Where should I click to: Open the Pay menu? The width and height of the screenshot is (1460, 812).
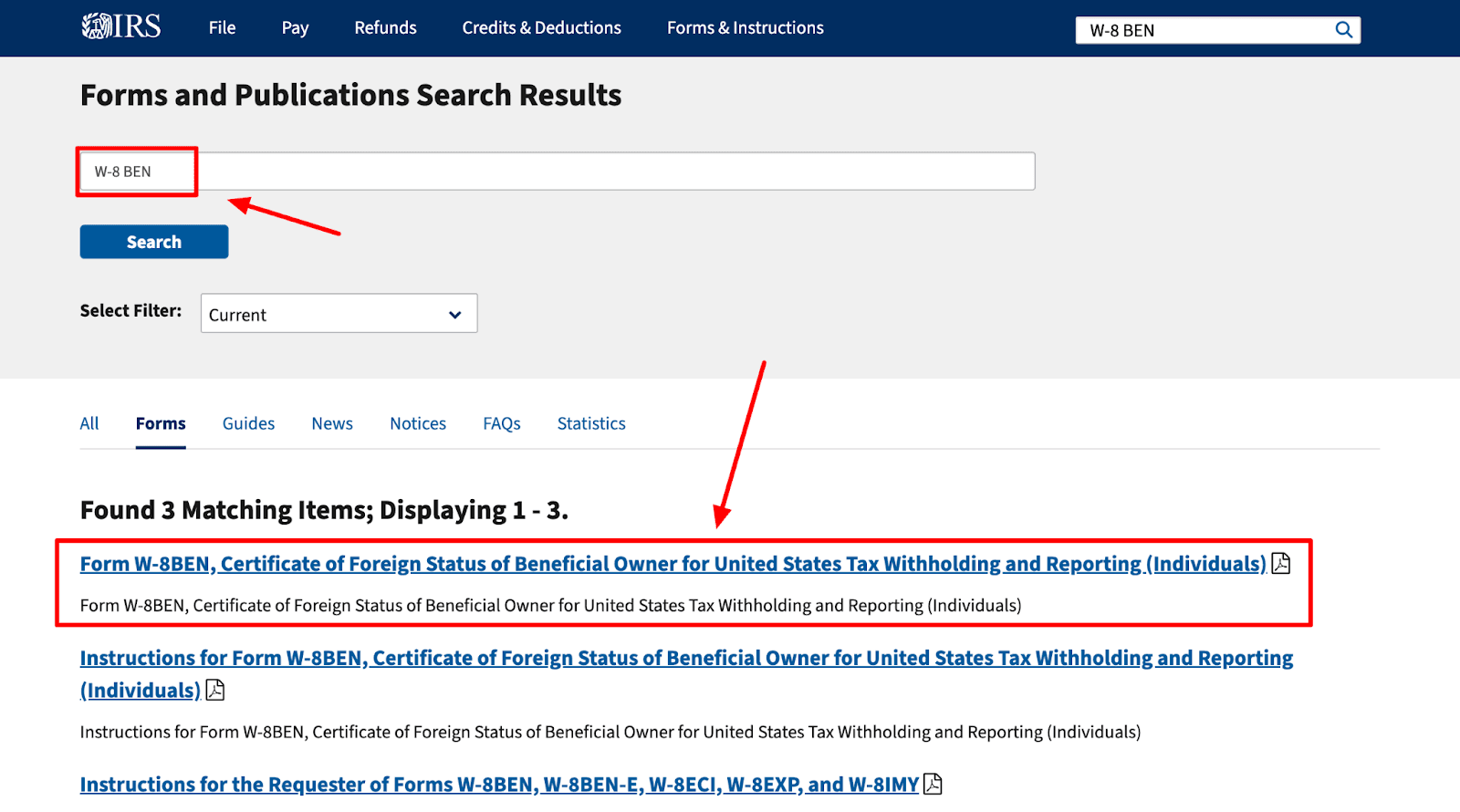click(295, 28)
